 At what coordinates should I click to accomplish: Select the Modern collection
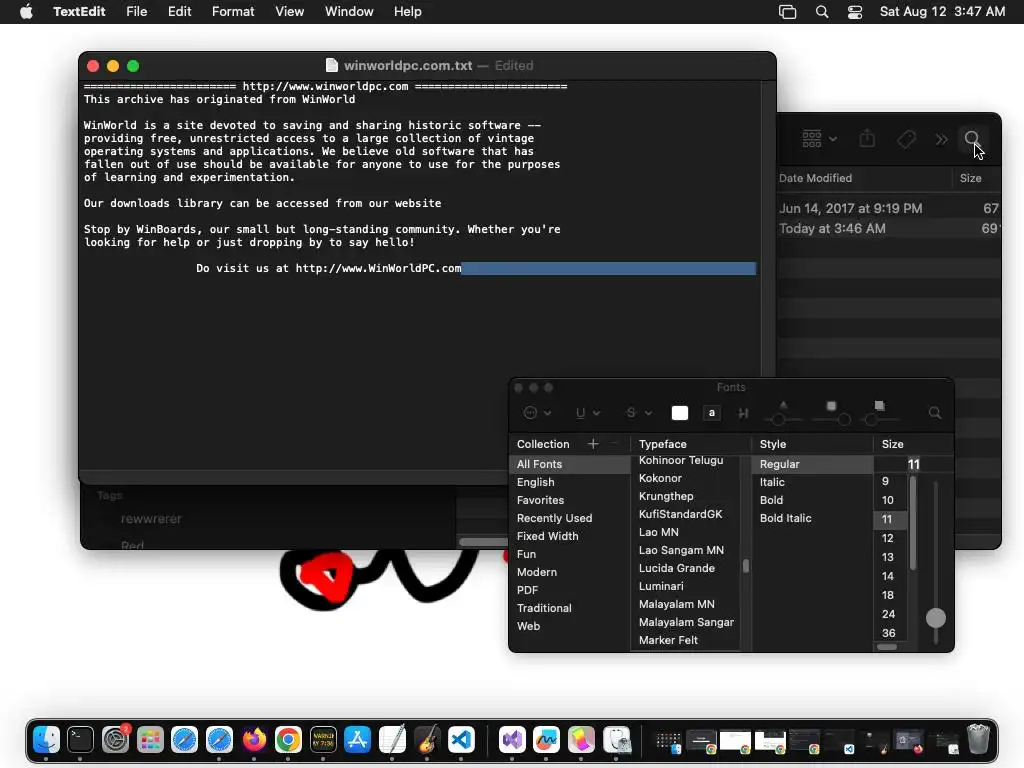click(569, 572)
